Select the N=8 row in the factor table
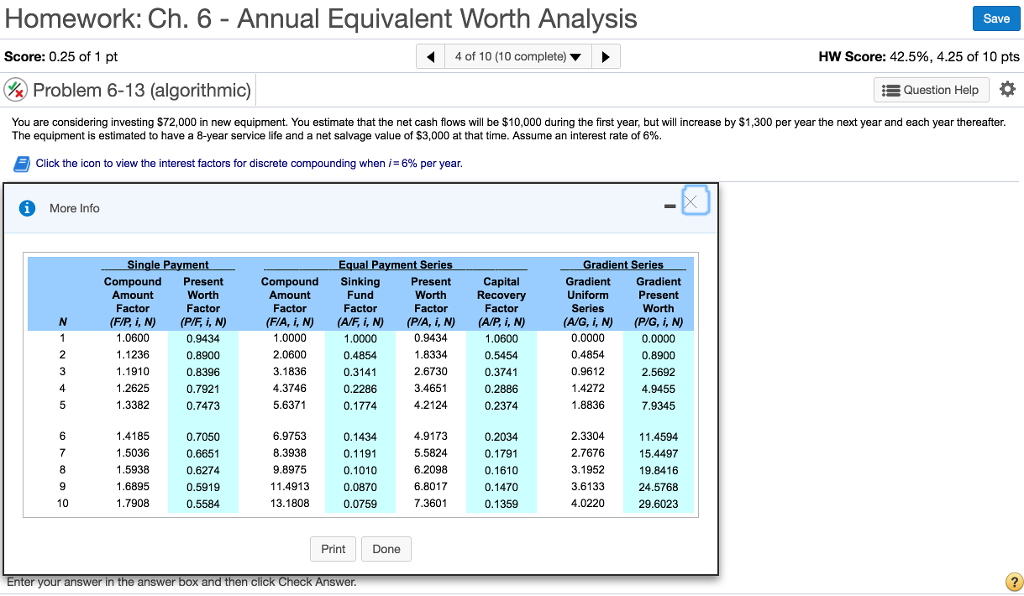Screen dimensions: 1024x596 pyautogui.click(x=360, y=470)
